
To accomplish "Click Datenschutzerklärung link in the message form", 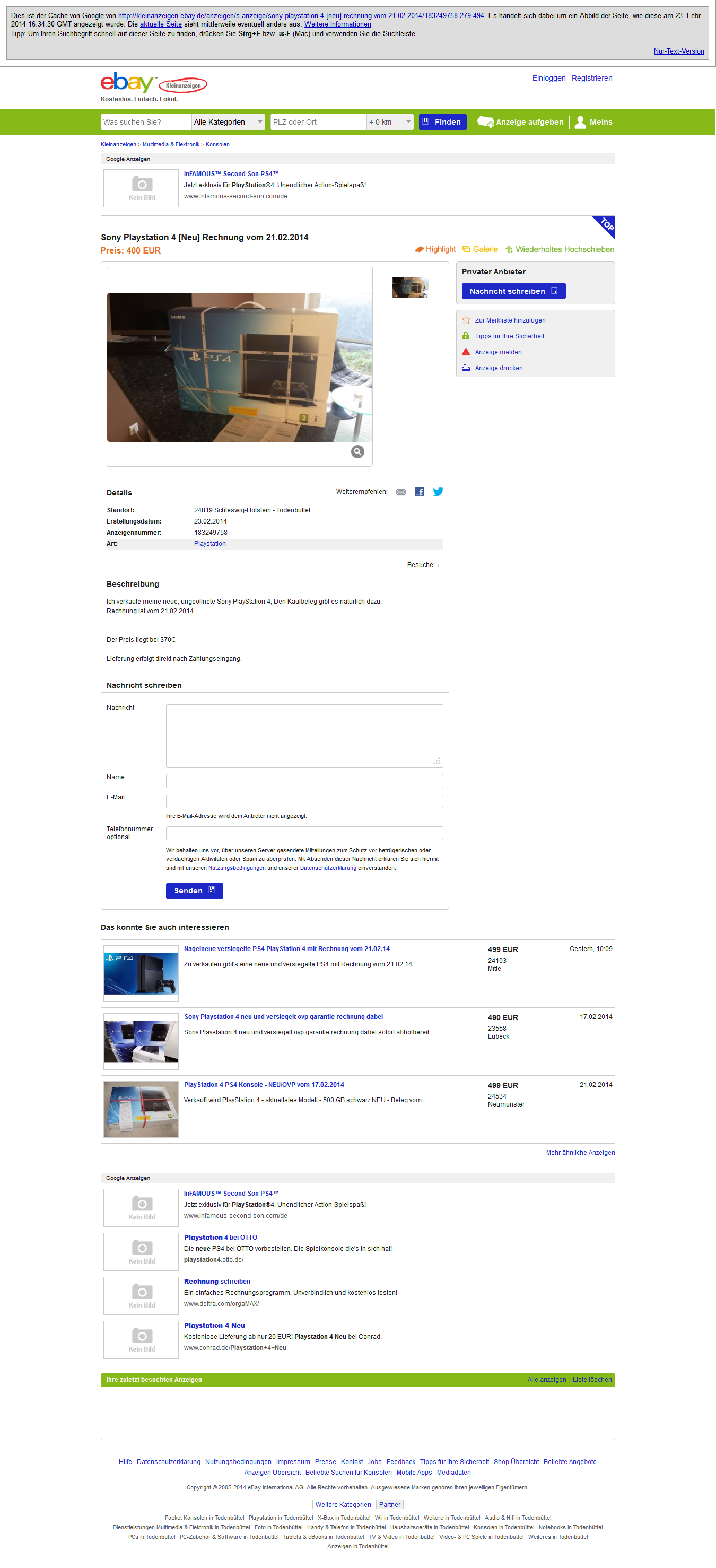I will point(328,868).
